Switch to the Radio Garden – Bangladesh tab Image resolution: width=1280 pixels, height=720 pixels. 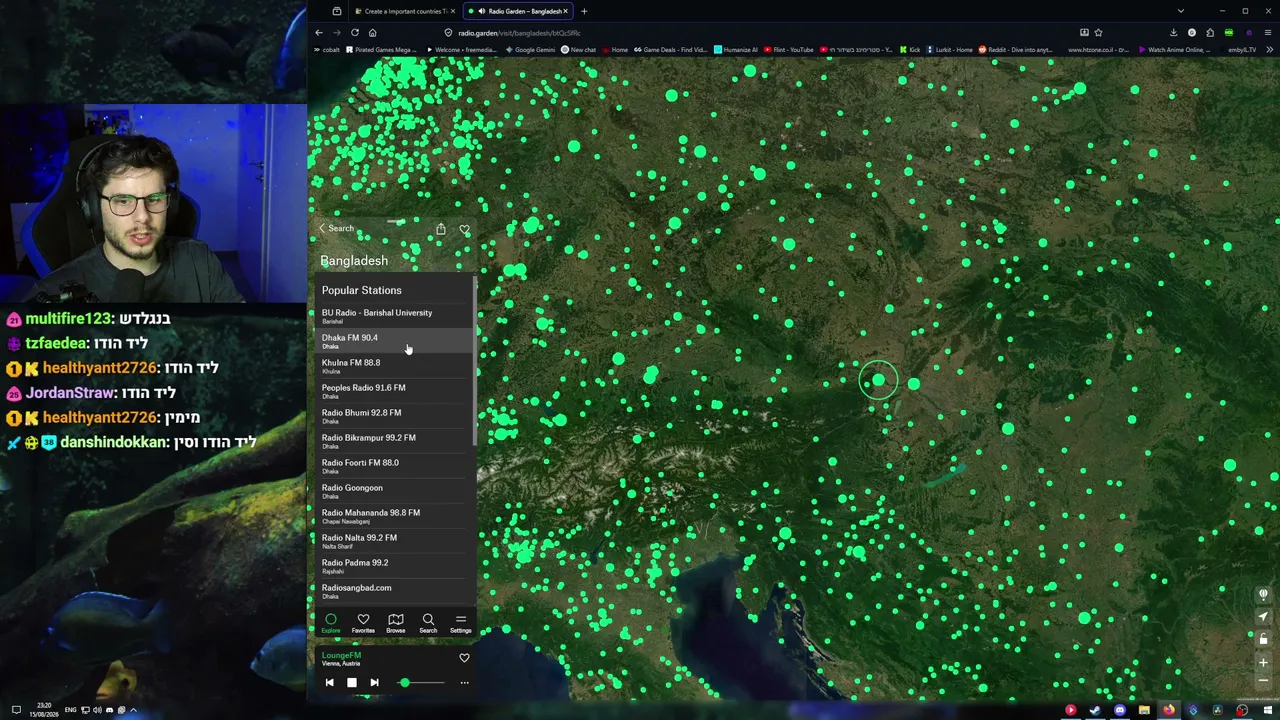[x=517, y=11]
